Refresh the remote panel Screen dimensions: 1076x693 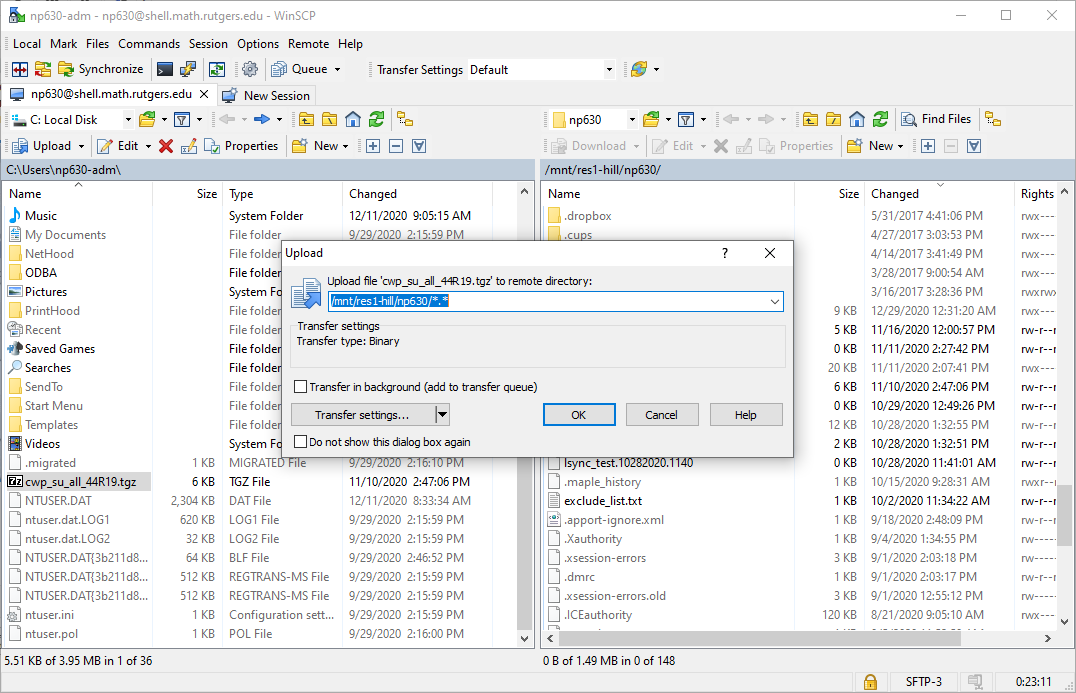[x=880, y=120]
